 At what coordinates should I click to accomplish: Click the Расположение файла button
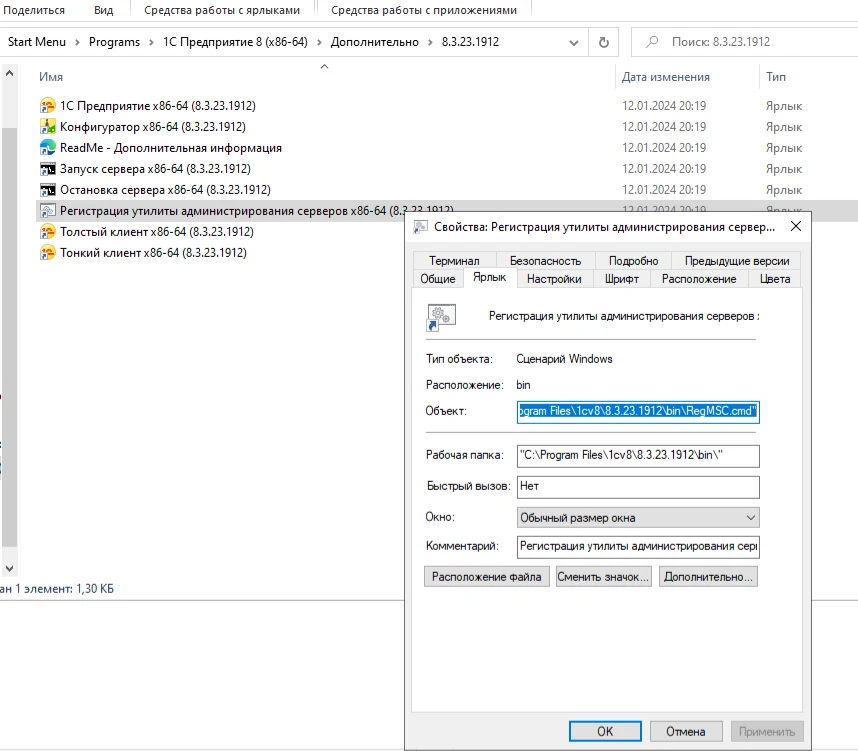point(486,577)
